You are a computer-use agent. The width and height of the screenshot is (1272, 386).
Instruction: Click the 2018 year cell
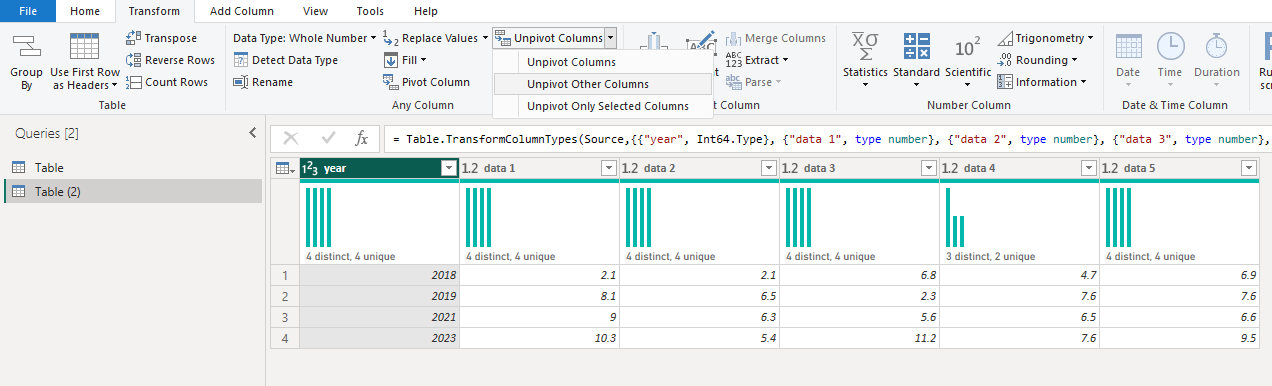(x=379, y=274)
